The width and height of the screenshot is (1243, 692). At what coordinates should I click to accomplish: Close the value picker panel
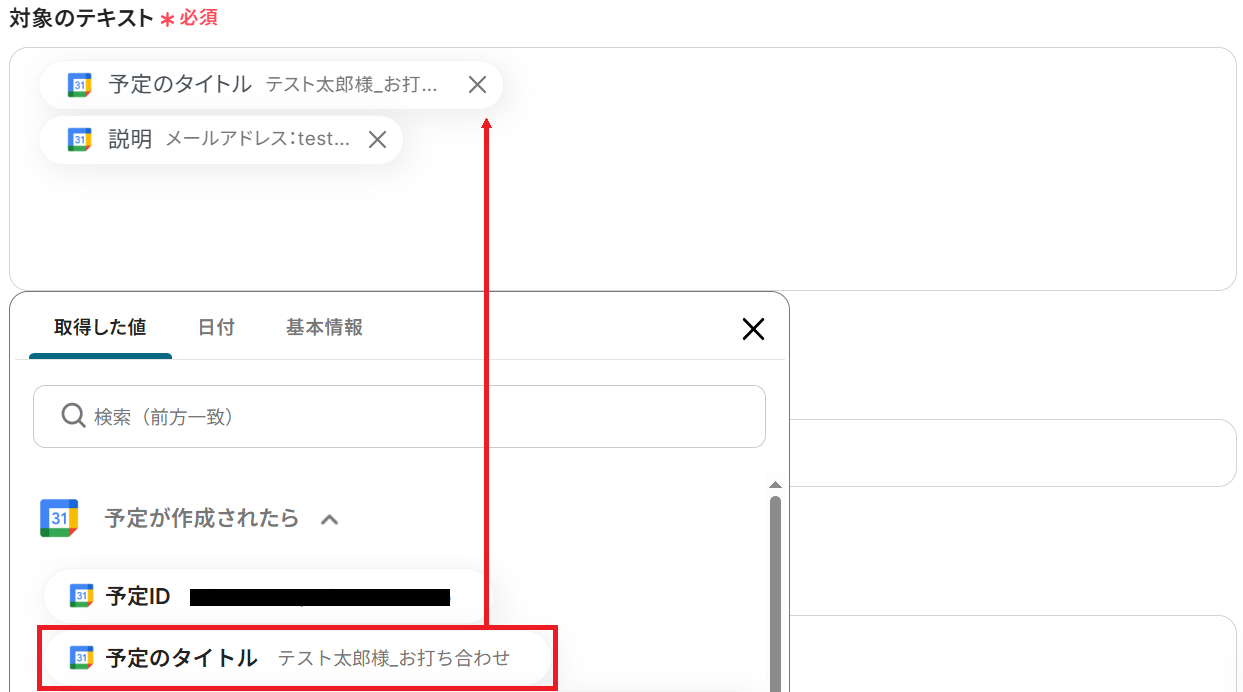[x=753, y=329]
